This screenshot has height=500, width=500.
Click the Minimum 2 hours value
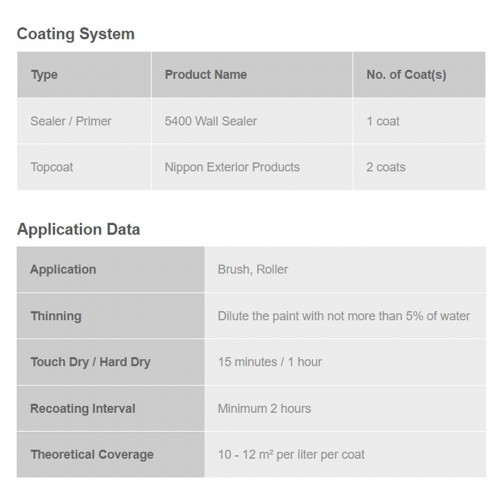(264, 408)
